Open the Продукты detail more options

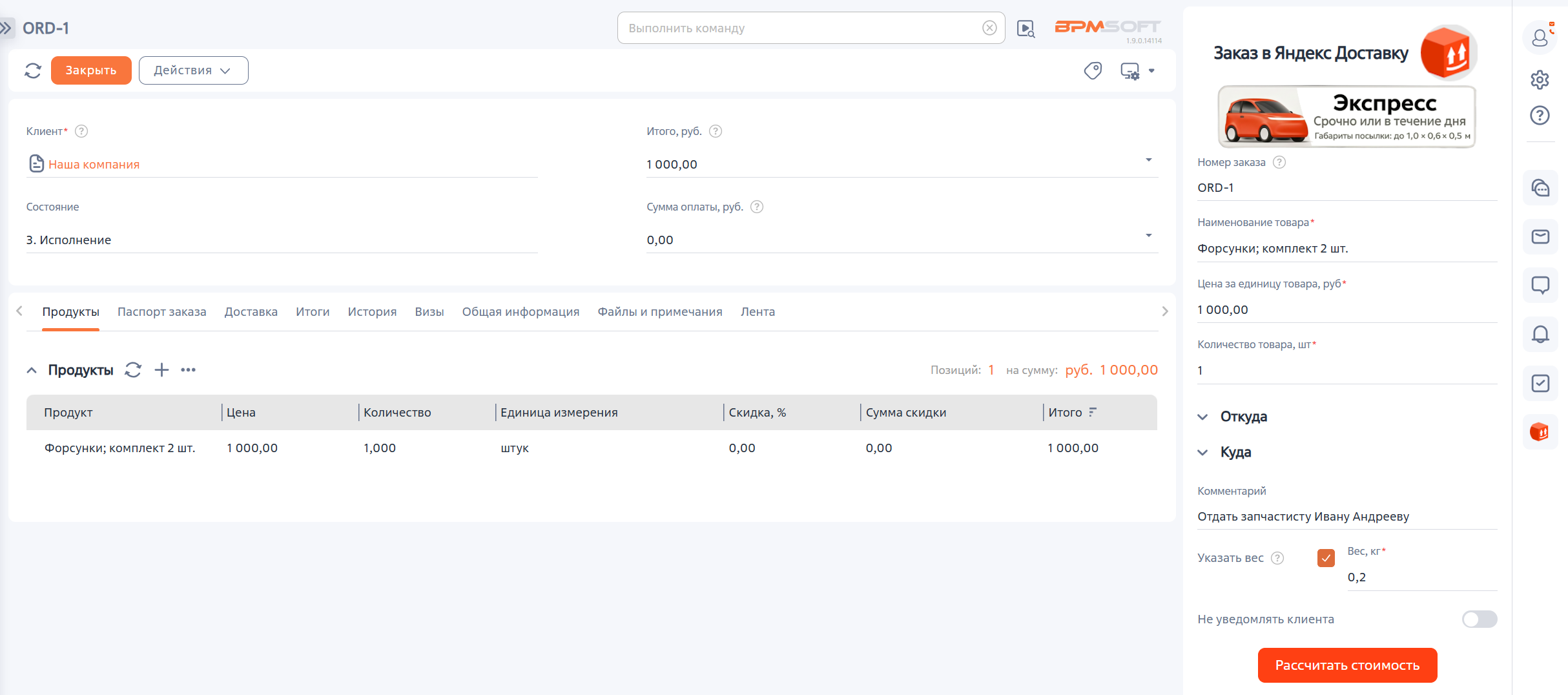click(x=188, y=370)
